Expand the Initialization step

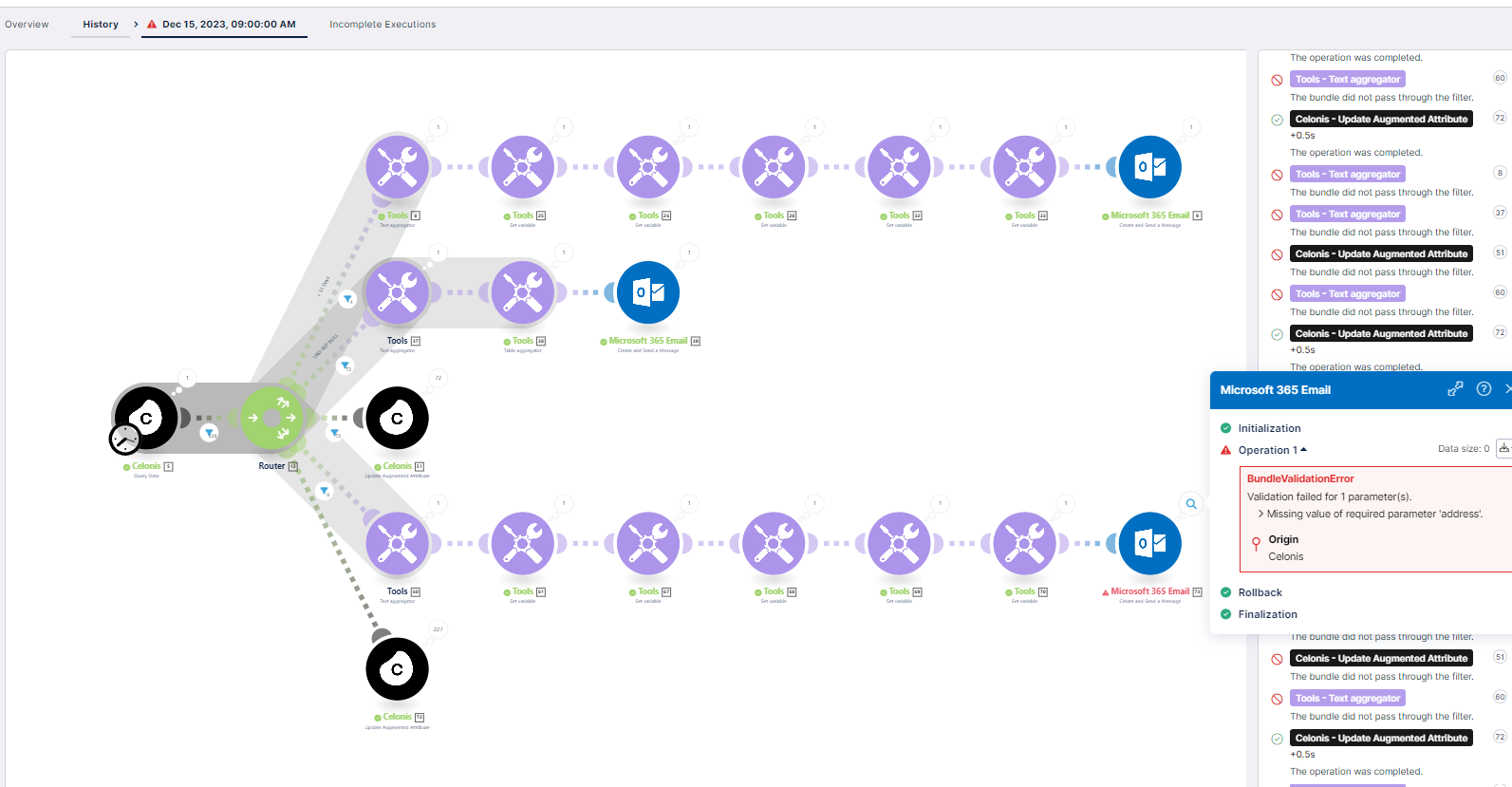pyautogui.click(x=1269, y=428)
